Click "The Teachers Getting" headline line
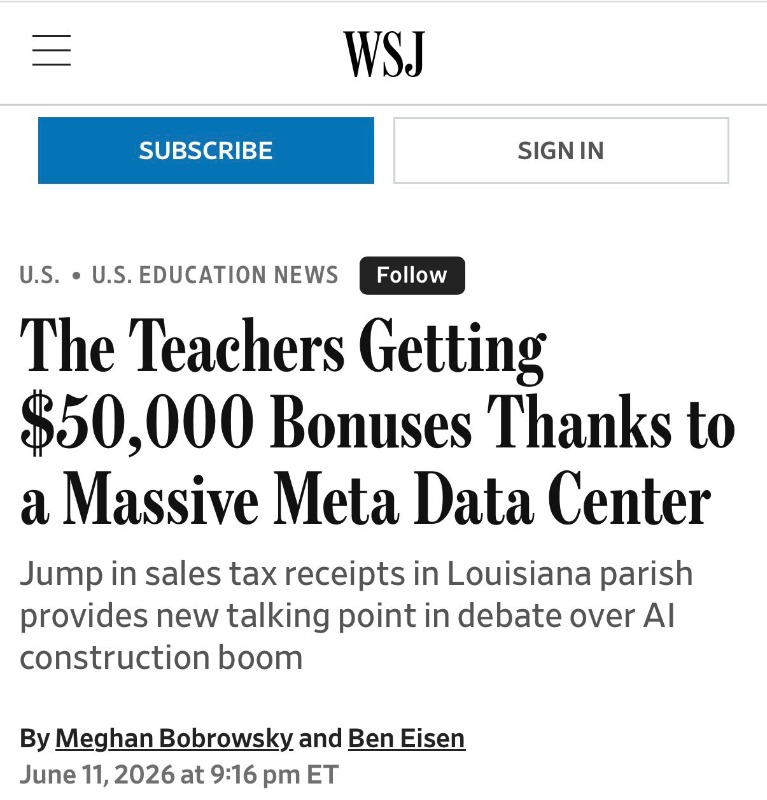This screenshot has height=800, width=767. pos(283,349)
